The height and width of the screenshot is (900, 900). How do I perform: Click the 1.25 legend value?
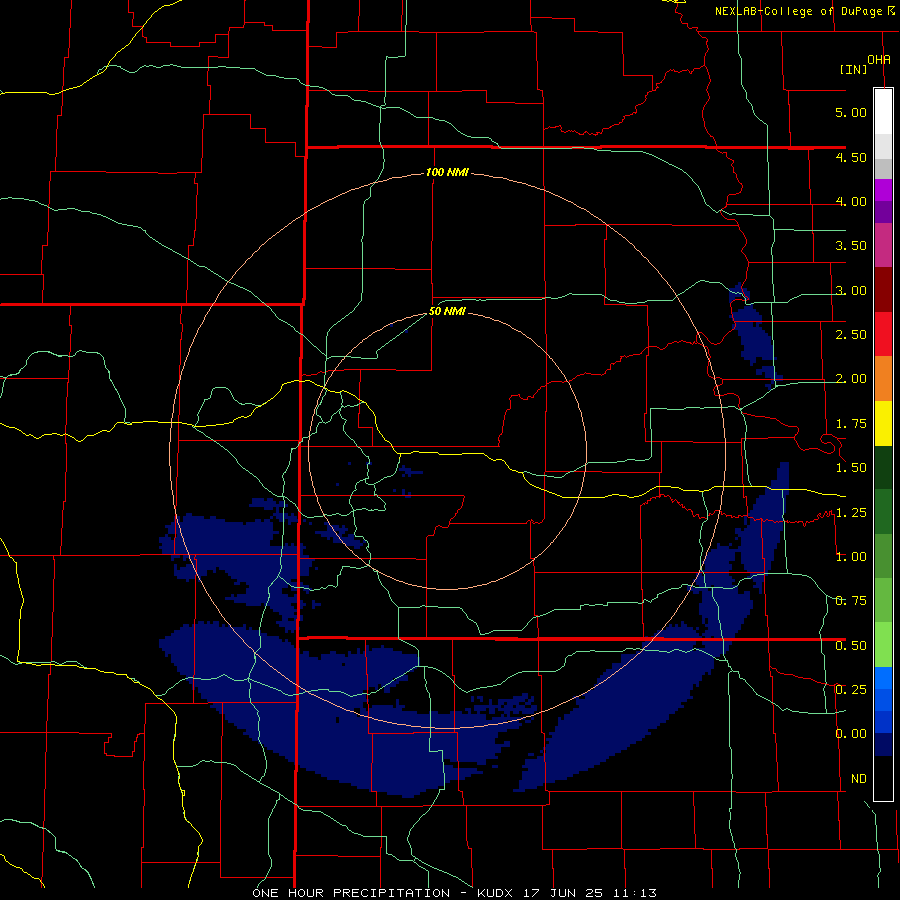click(x=851, y=513)
